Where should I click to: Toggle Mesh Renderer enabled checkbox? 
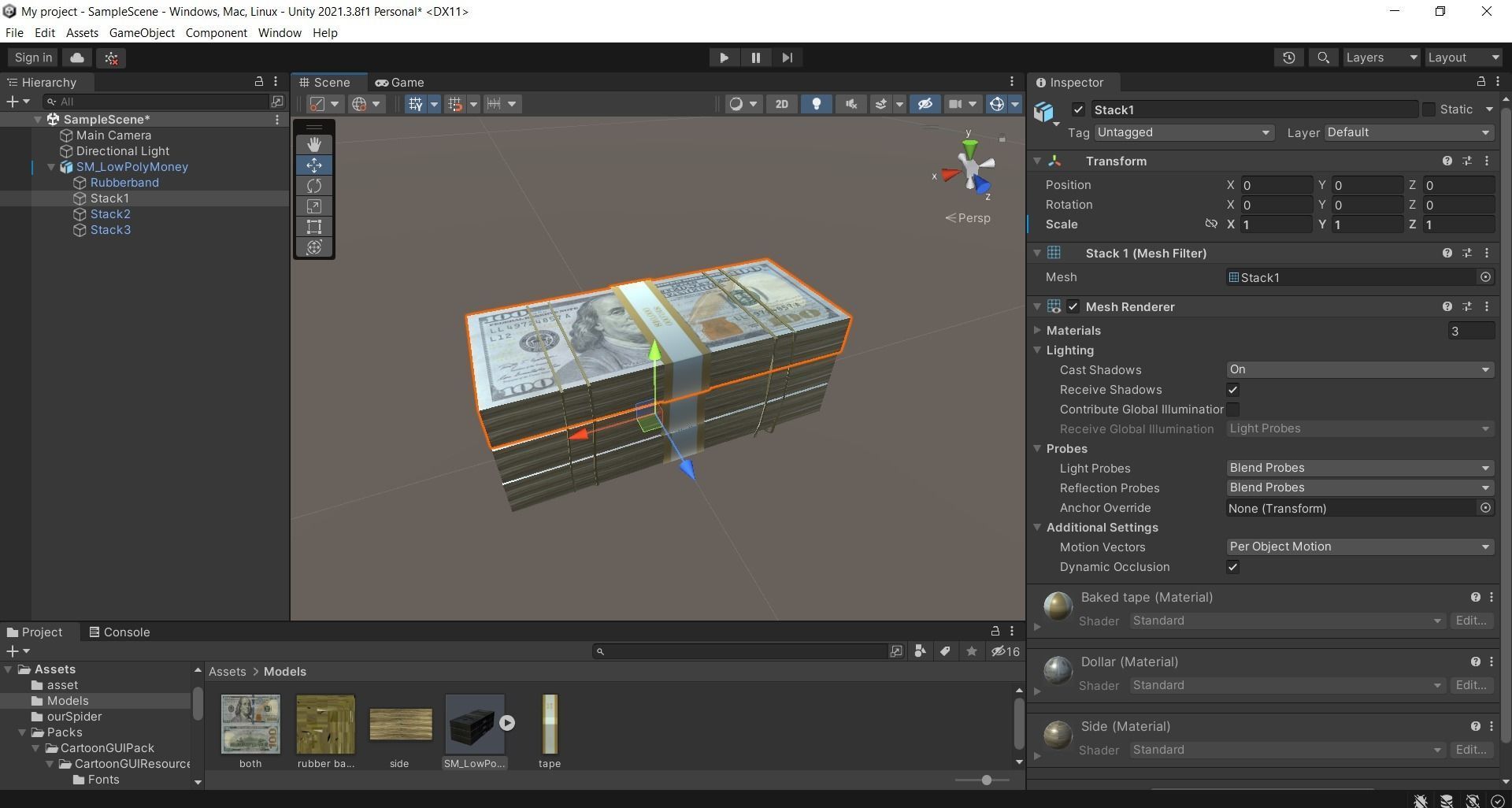click(x=1073, y=306)
